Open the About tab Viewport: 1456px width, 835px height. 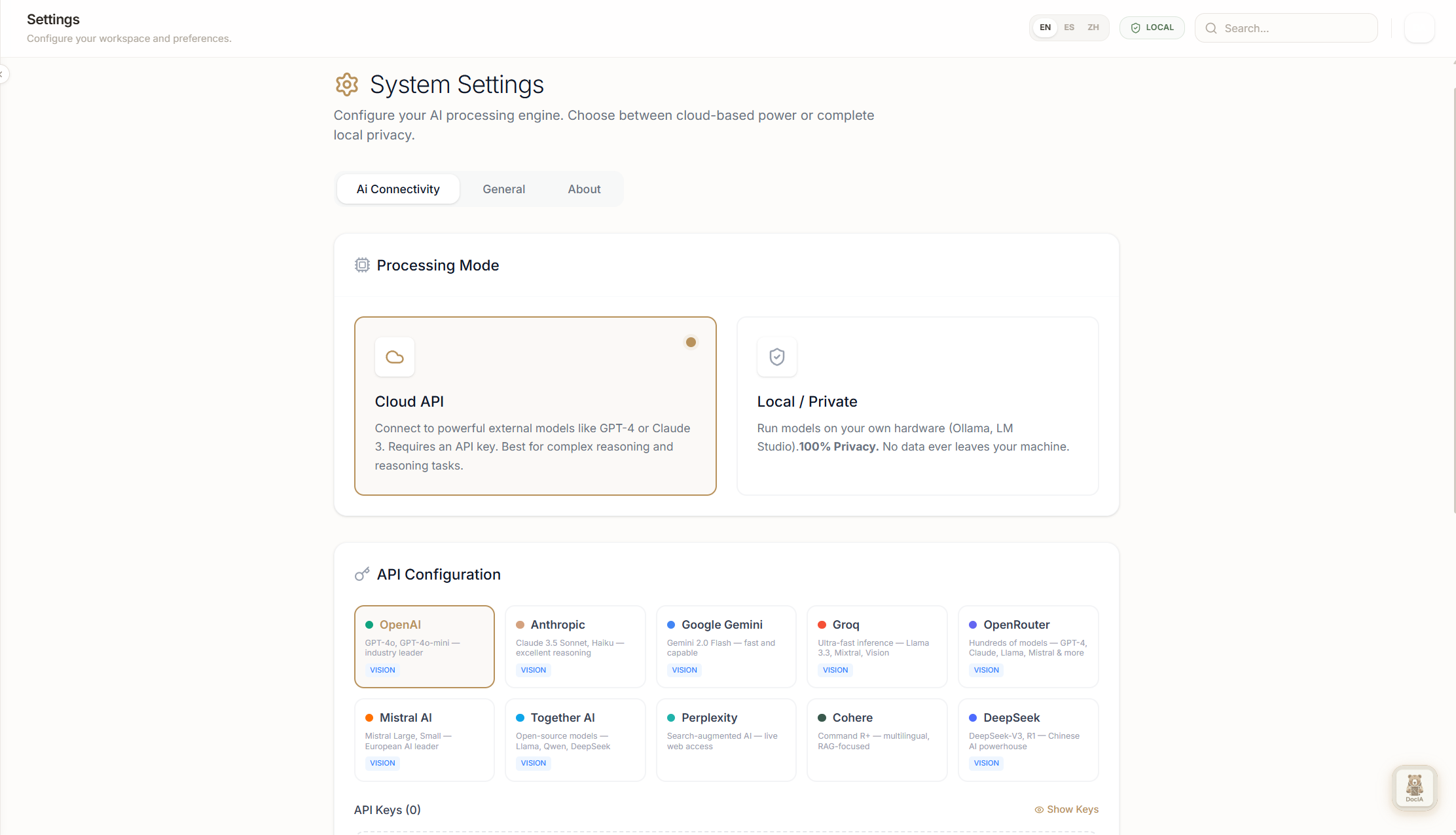pos(584,189)
